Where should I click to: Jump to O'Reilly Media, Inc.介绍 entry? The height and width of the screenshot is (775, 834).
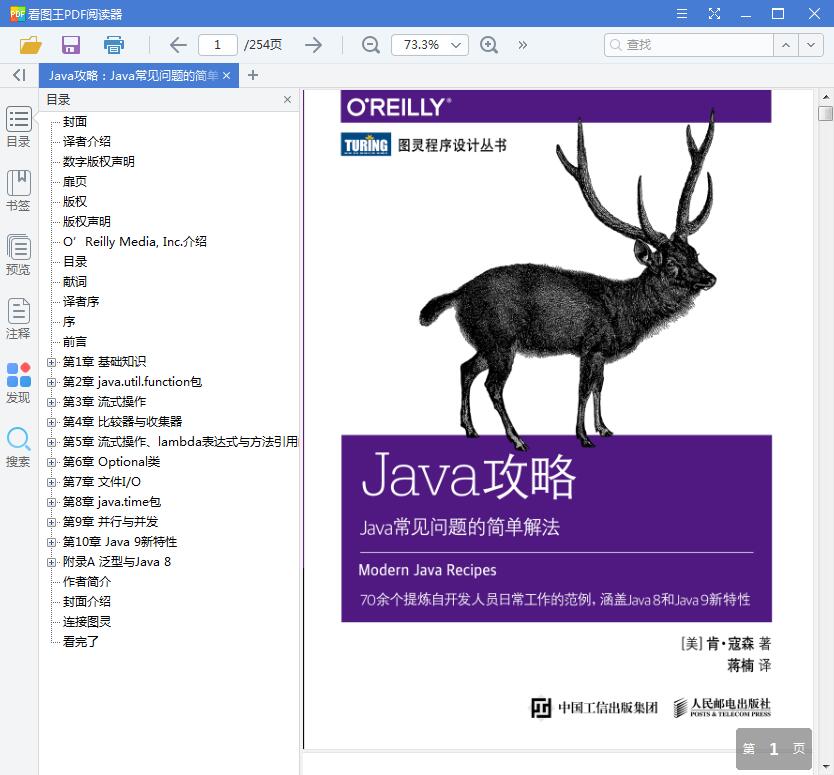point(135,241)
